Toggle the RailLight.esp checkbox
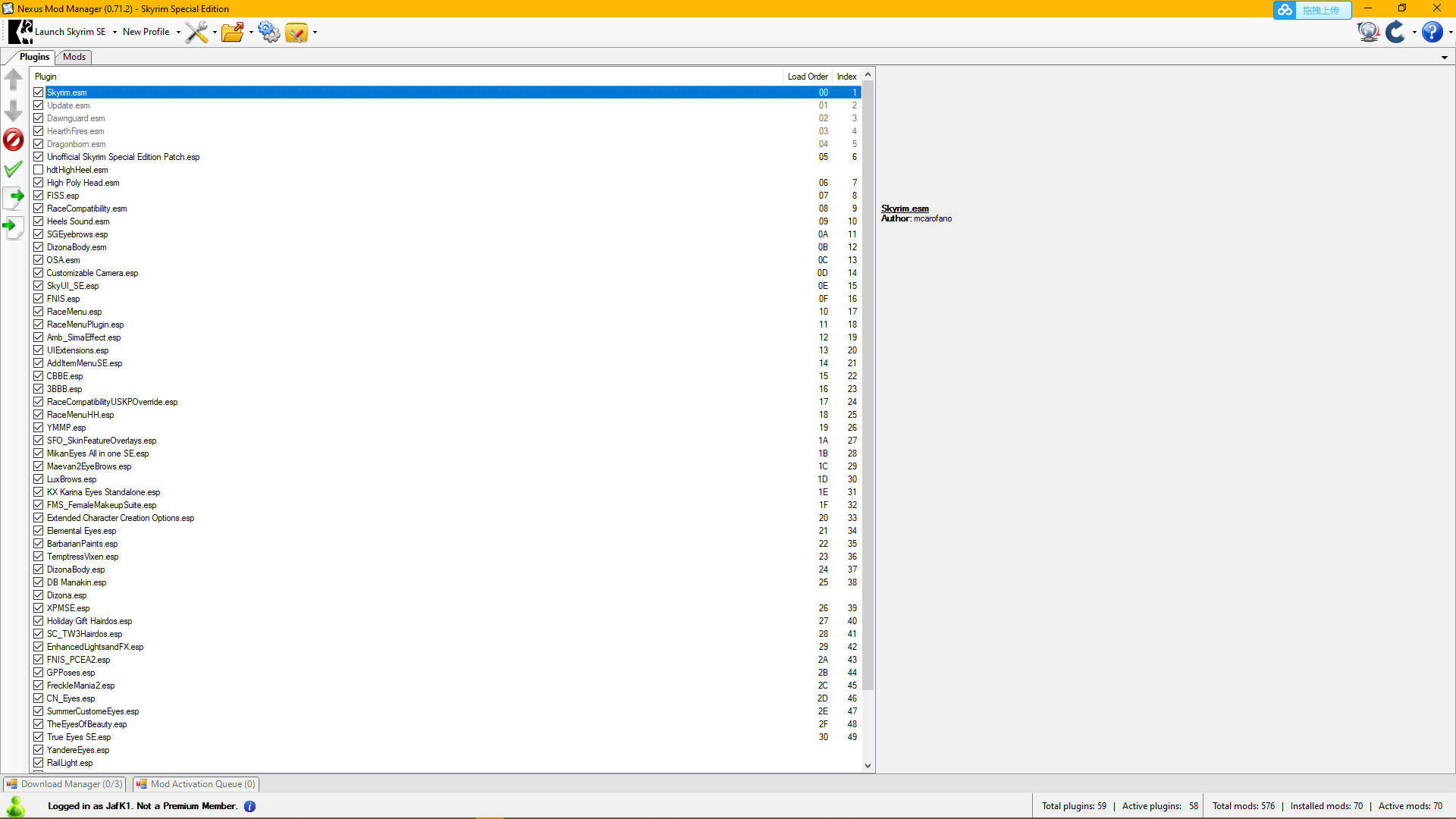The image size is (1456, 819). click(38, 763)
